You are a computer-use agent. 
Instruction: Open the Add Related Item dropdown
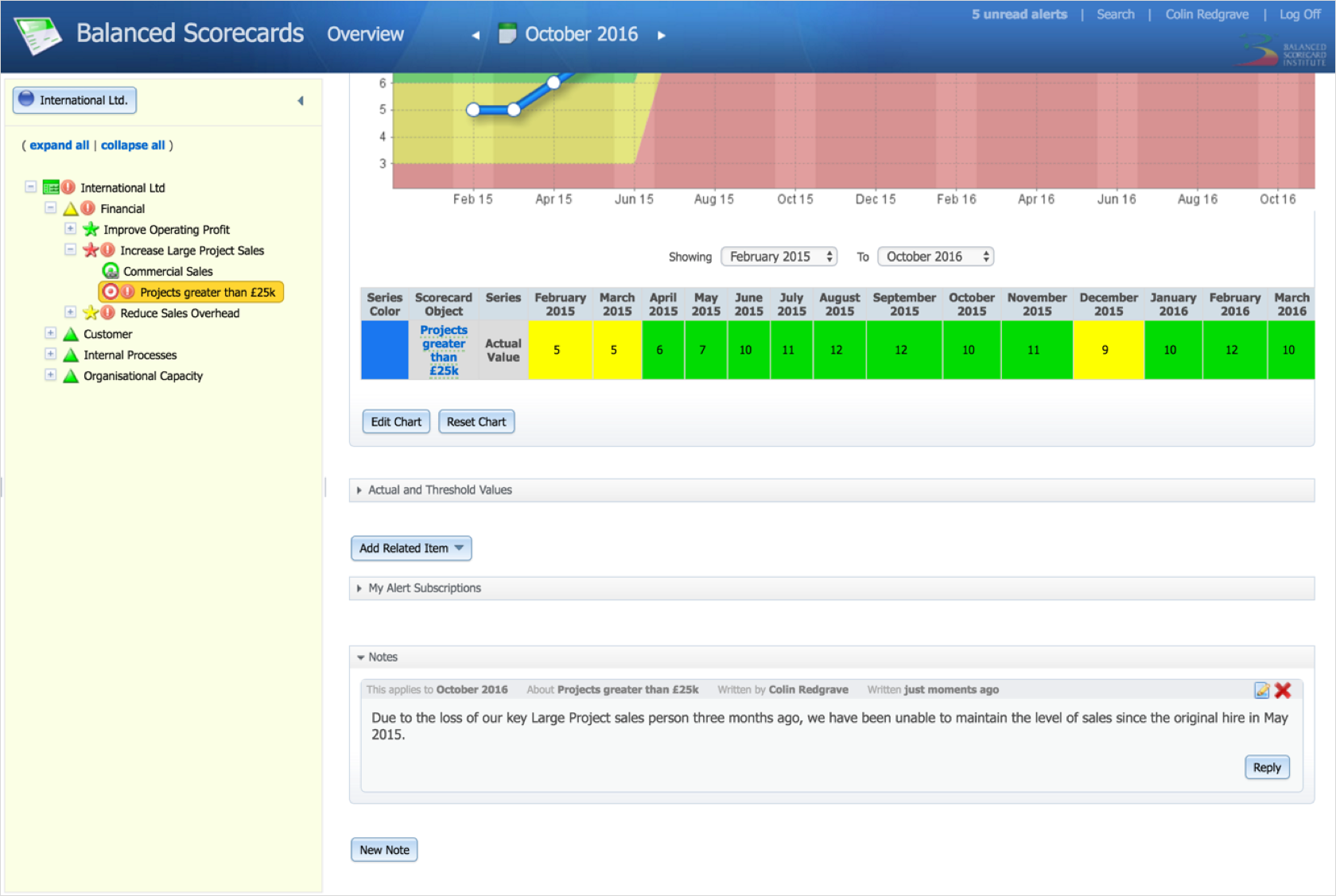point(411,549)
